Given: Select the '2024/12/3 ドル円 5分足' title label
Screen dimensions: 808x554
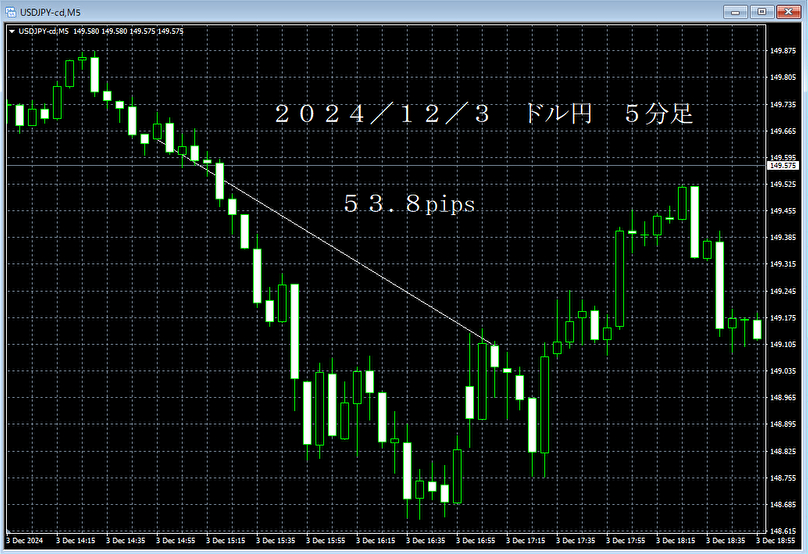Looking at the screenshot, I should [x=484, y=114].
